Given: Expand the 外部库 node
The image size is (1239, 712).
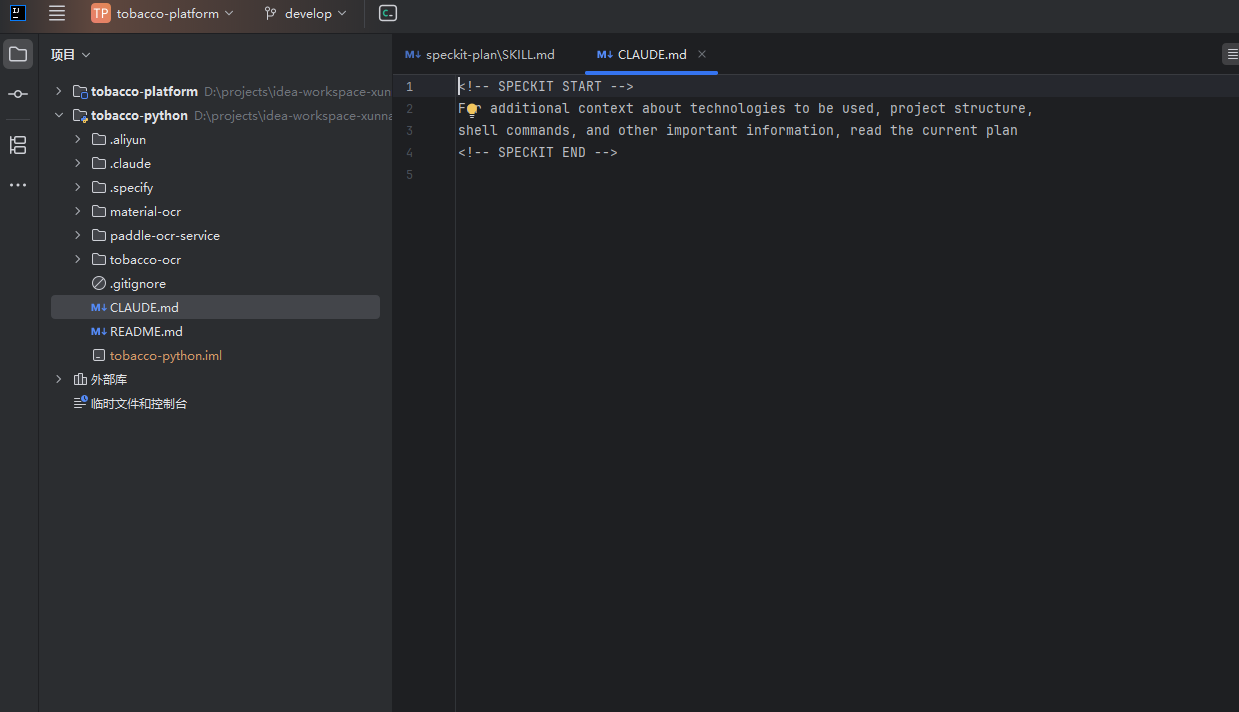Looking at the screenshot, I should (x=59, y=379).
